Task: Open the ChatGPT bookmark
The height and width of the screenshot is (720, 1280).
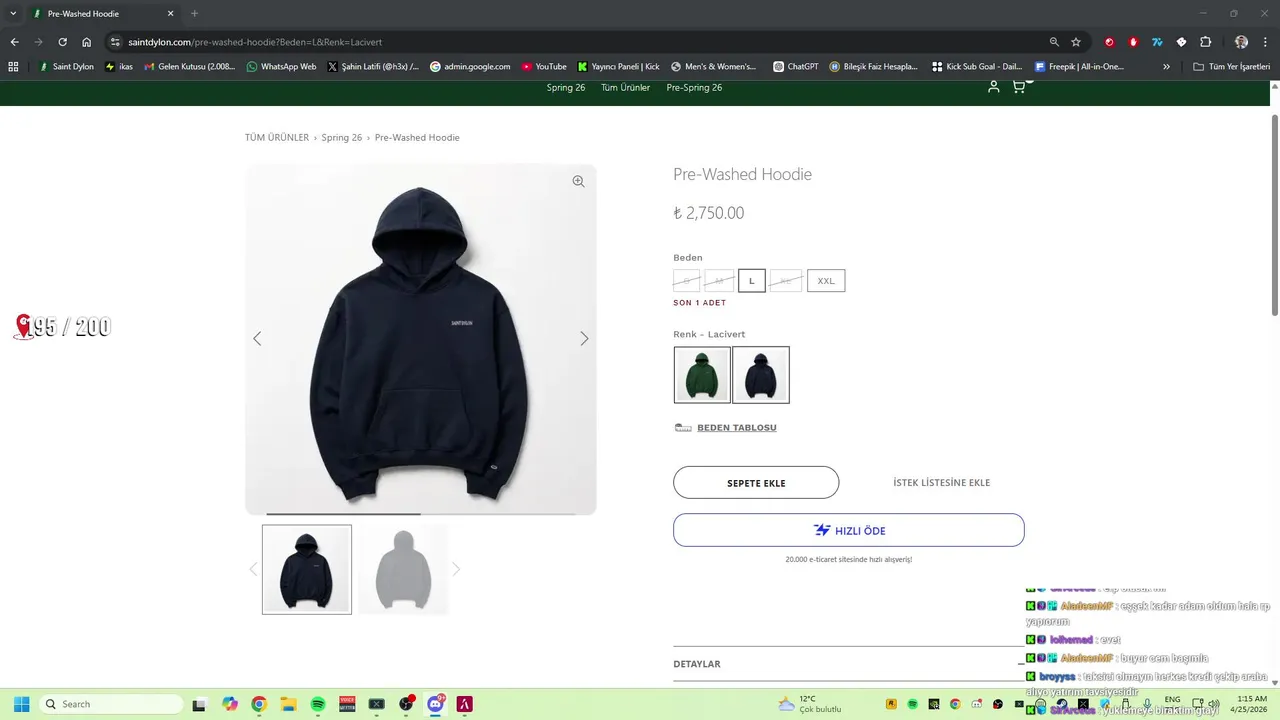Action: click(795, 67)
